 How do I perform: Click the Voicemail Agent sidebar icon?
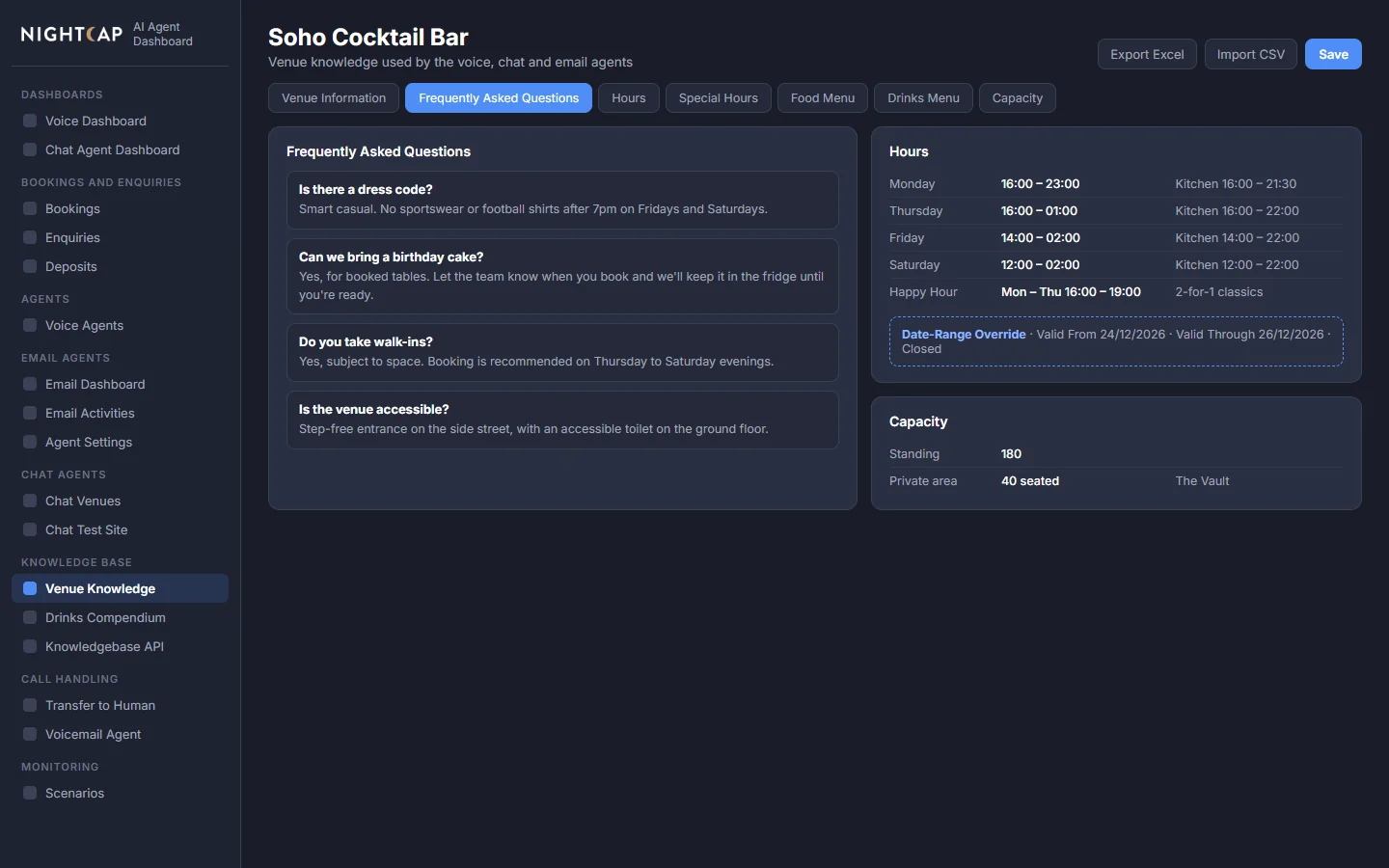(x=30, y=734)
